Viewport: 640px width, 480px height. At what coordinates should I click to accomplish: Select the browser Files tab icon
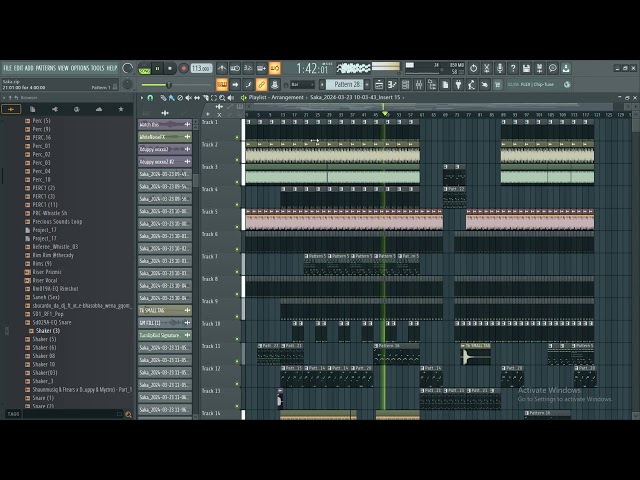[x=33, y=109]
